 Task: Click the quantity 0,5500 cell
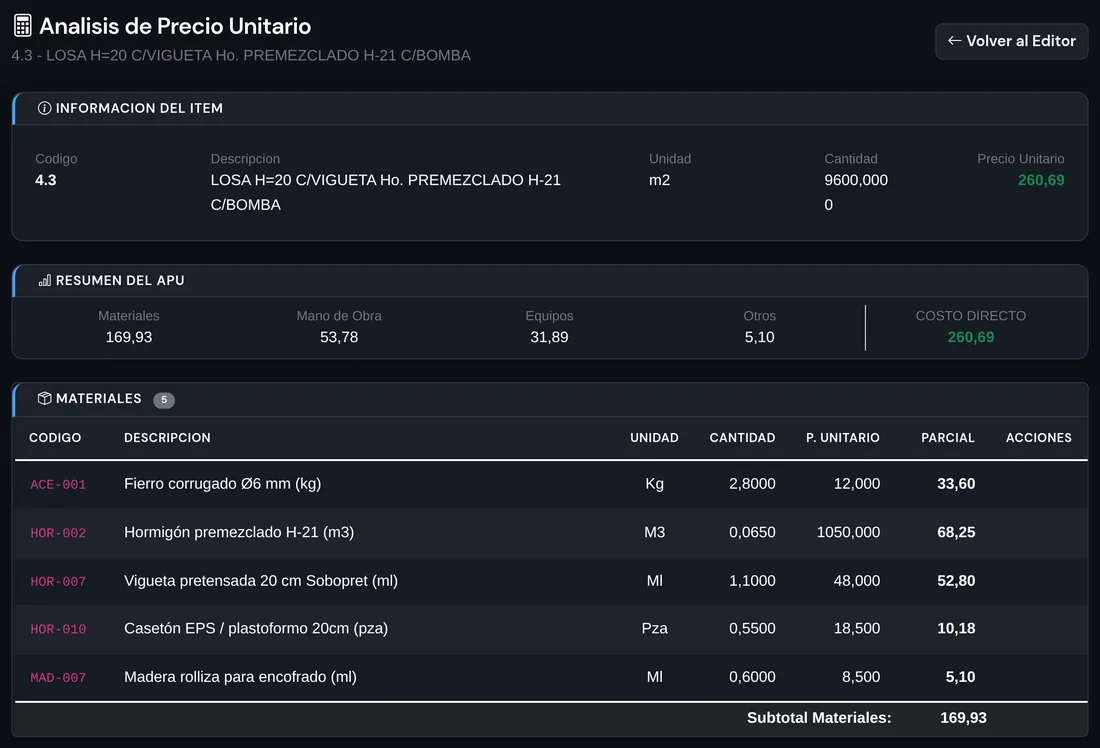click(752, 628)
